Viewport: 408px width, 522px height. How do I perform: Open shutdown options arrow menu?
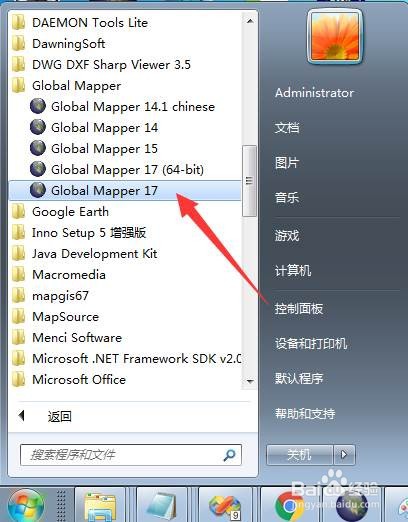click(344, 454)
